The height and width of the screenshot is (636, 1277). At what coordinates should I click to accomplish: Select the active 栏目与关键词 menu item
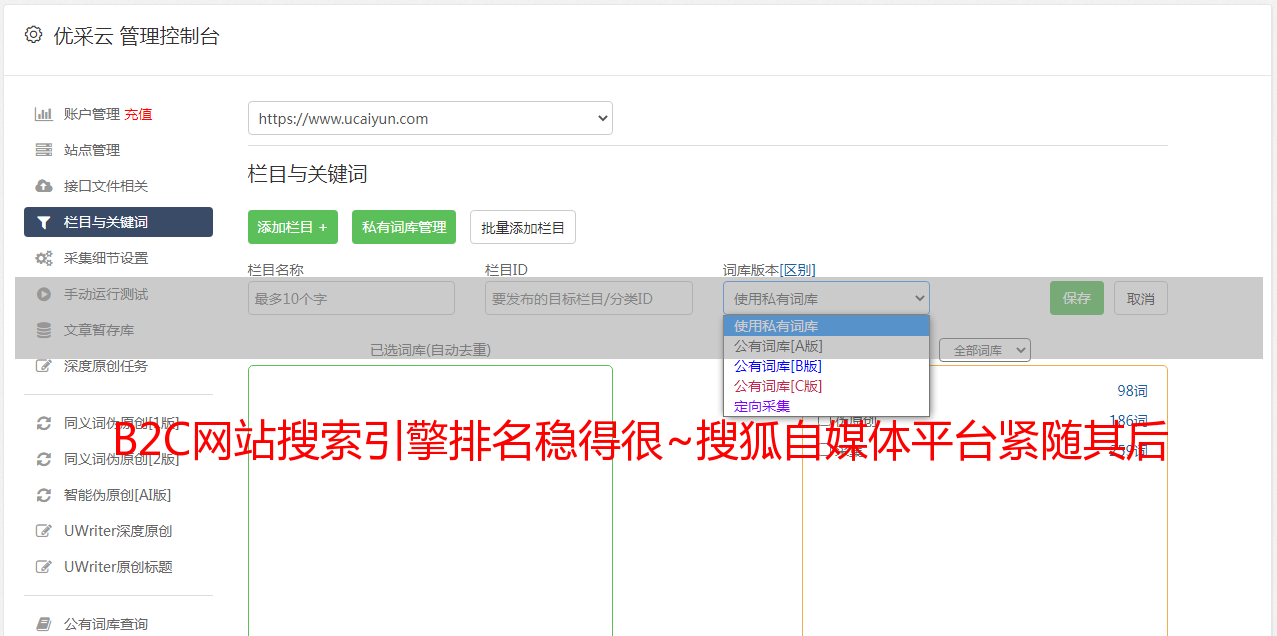[118, 222]
